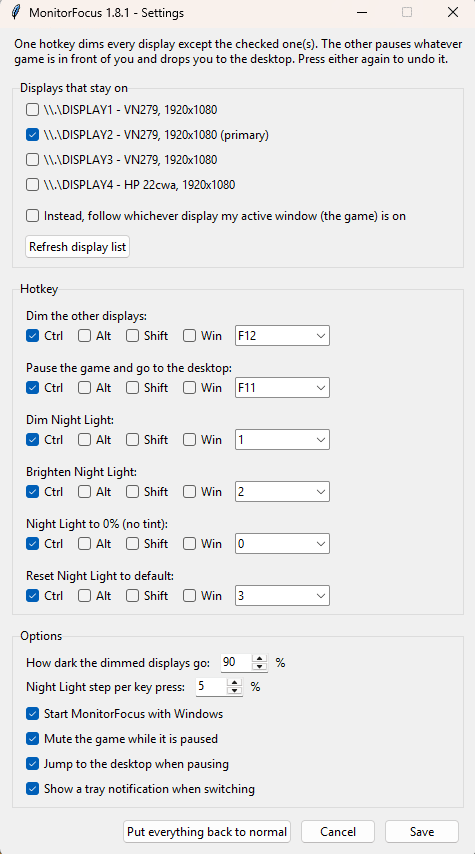The image size is (475, 854).
Task: Save the settings
Action: 422,832
